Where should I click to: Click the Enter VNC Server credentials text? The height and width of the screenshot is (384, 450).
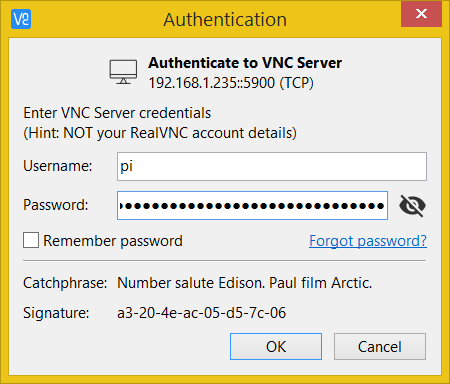[117, 113]
